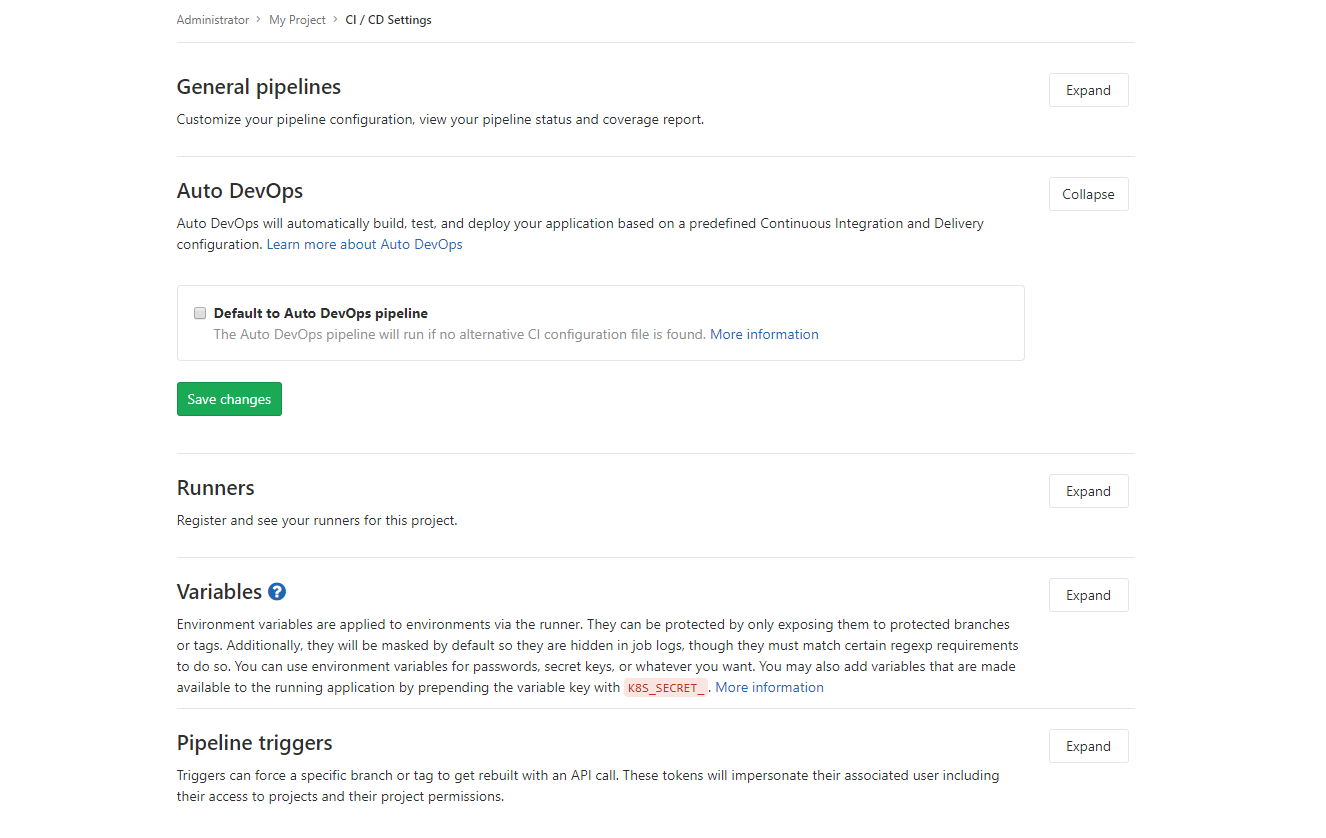Click the General pipelines heading
The height and width of the screenshot is (838, 1326).
[x=258, y=87]
